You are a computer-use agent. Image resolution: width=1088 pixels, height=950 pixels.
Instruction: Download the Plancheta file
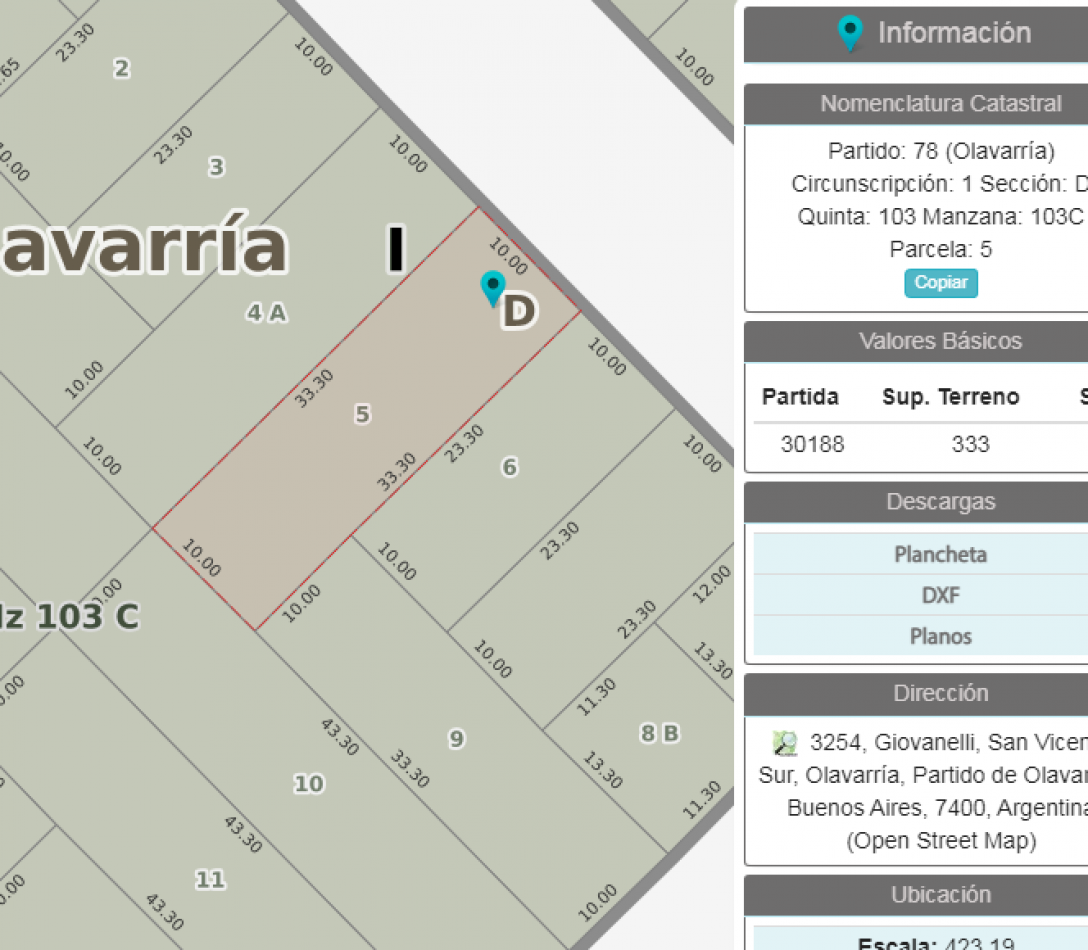tap(940, 554)
